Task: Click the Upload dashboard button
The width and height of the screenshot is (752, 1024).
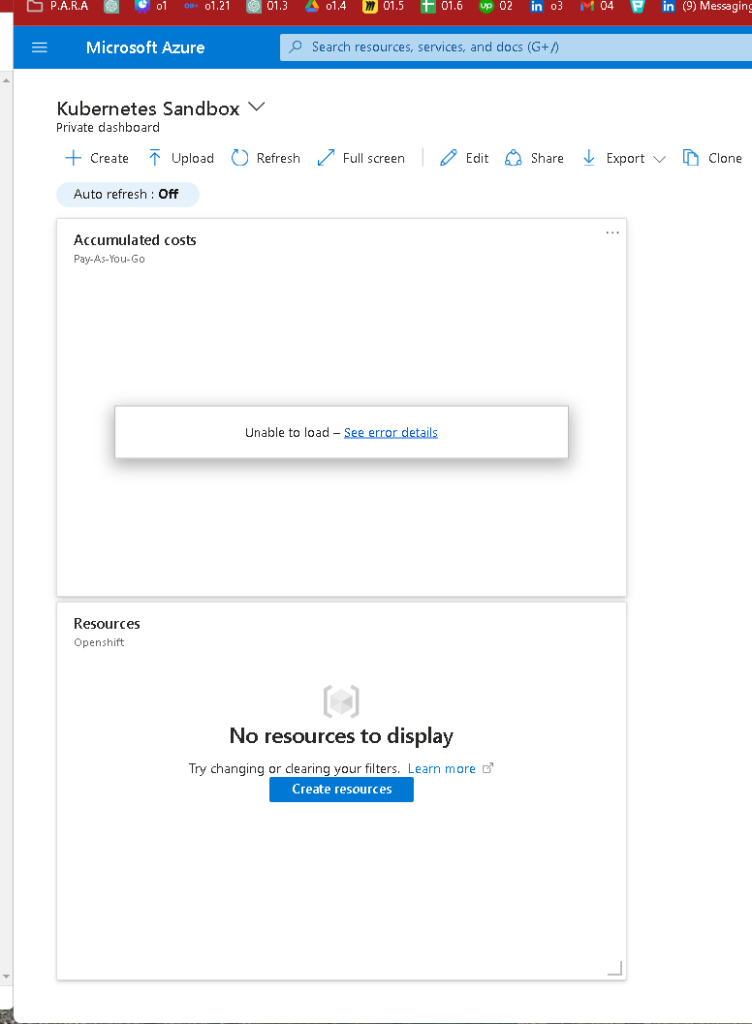Action: tap(181, 158)
